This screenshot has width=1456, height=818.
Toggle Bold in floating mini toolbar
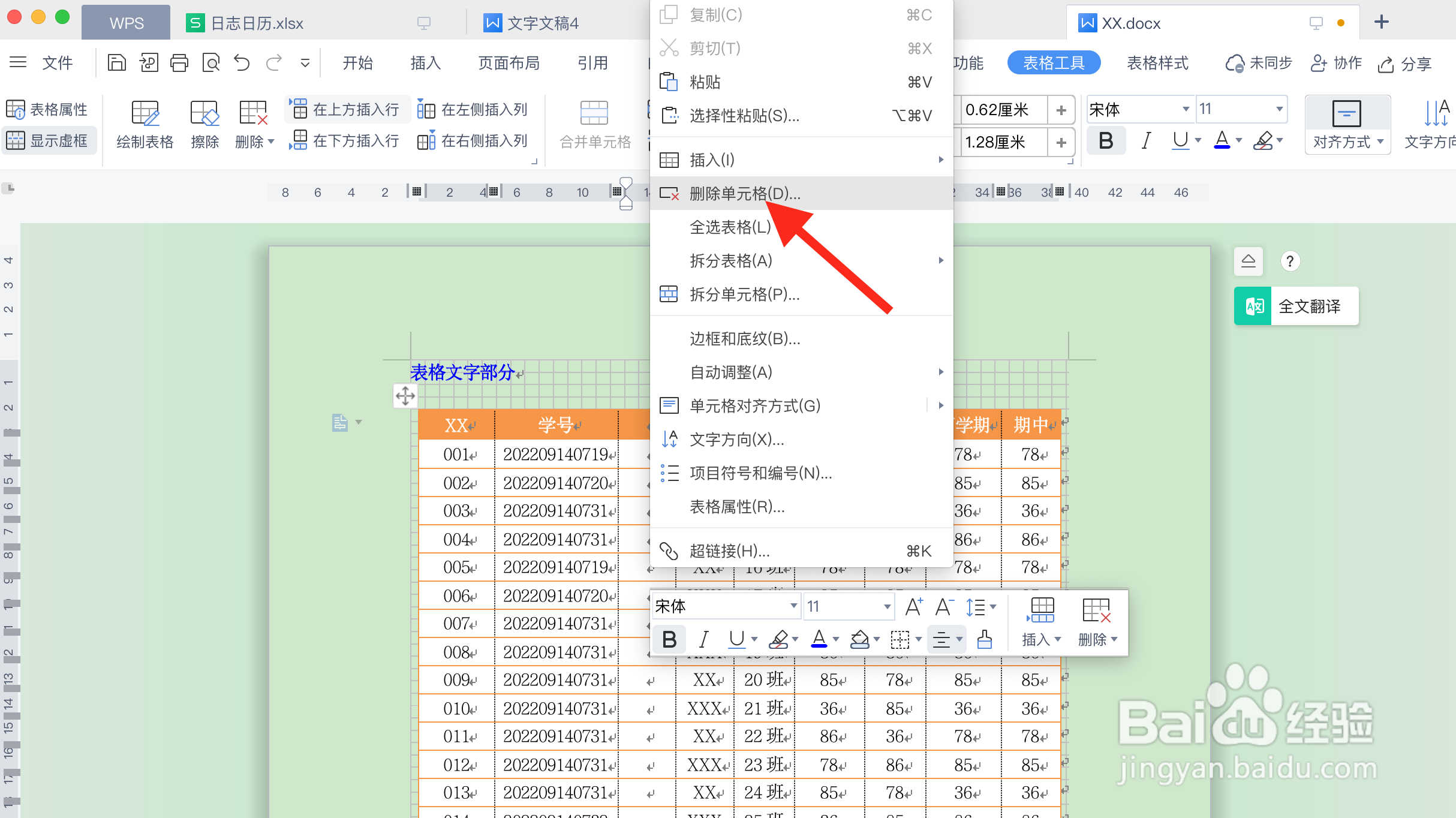pos(669,639)
